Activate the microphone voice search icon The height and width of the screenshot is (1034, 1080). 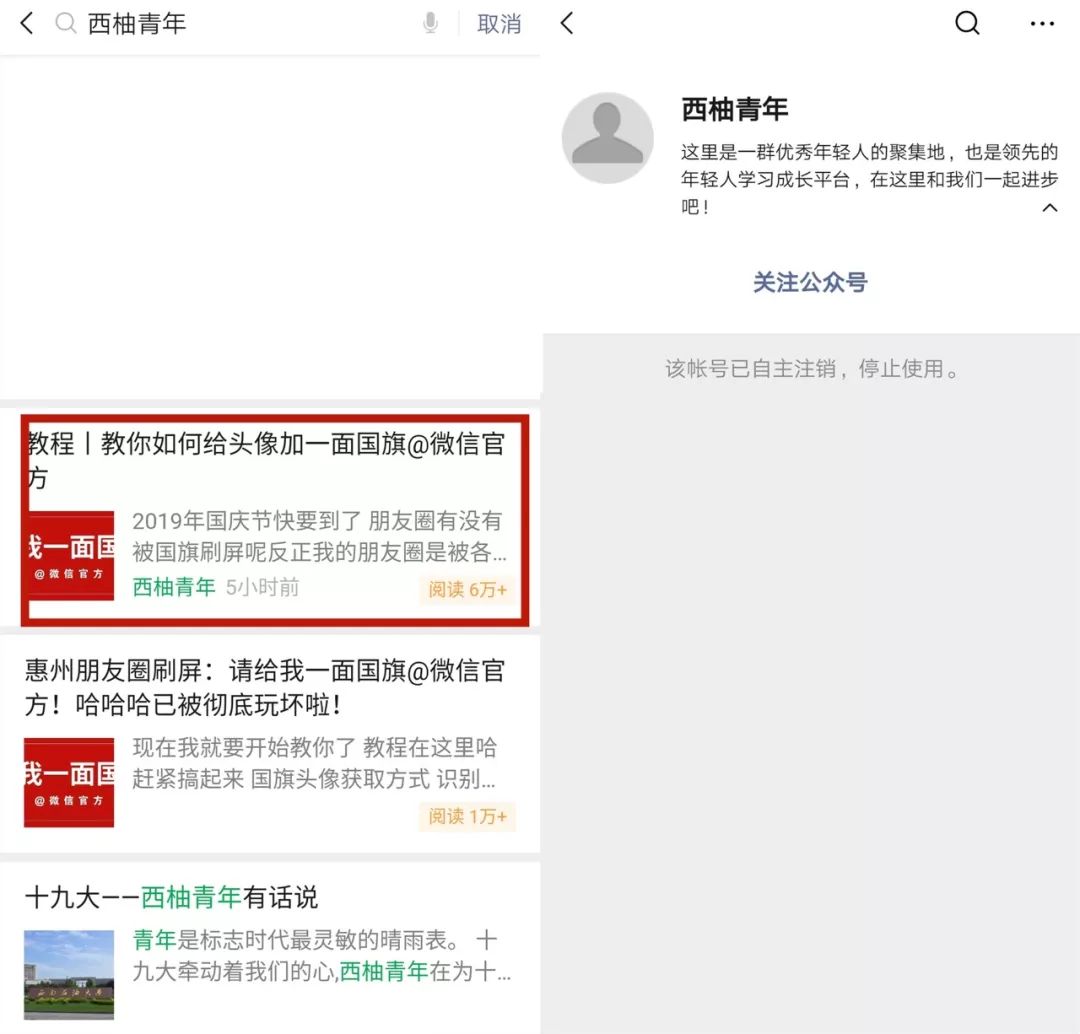(430, 23)
